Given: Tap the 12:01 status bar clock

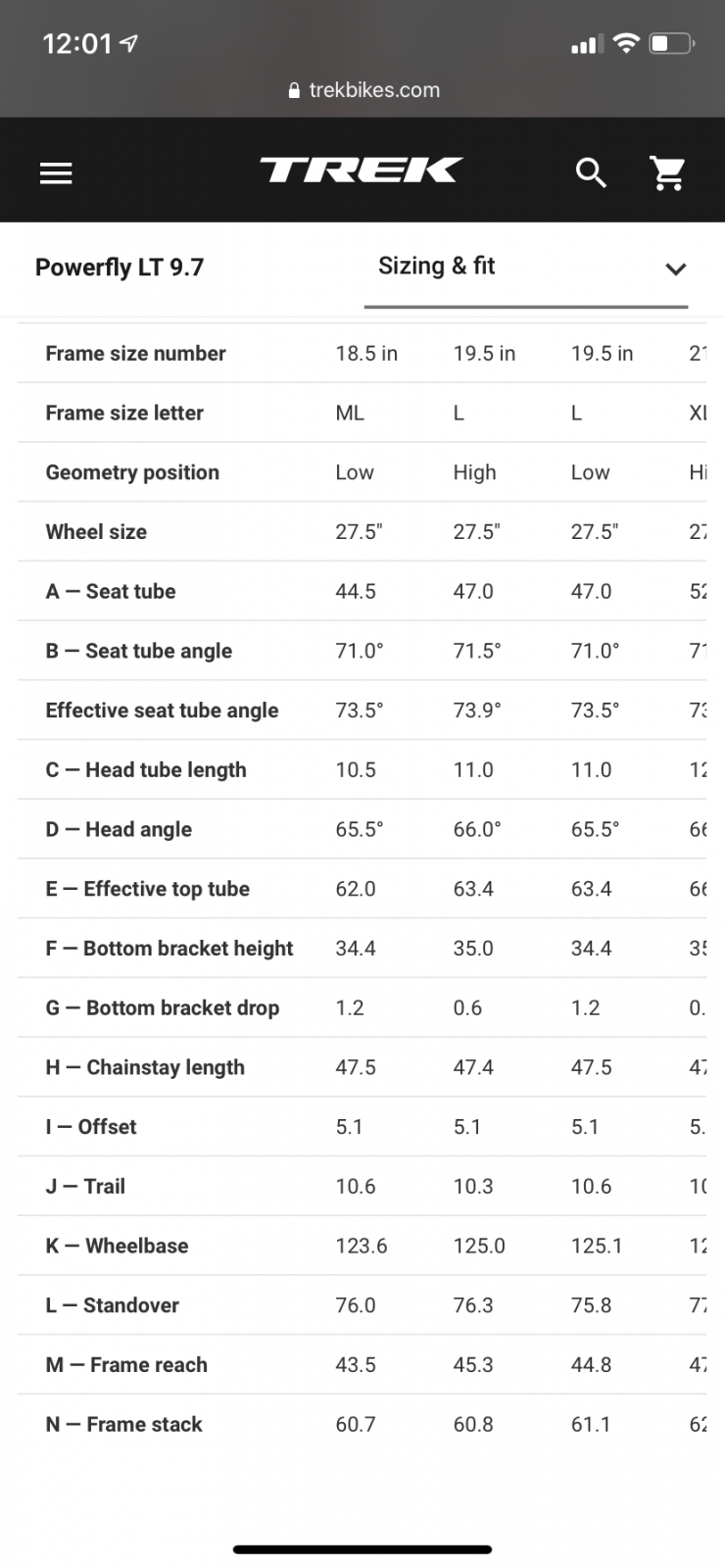Looking at the screenshot, I should [77, 44].
